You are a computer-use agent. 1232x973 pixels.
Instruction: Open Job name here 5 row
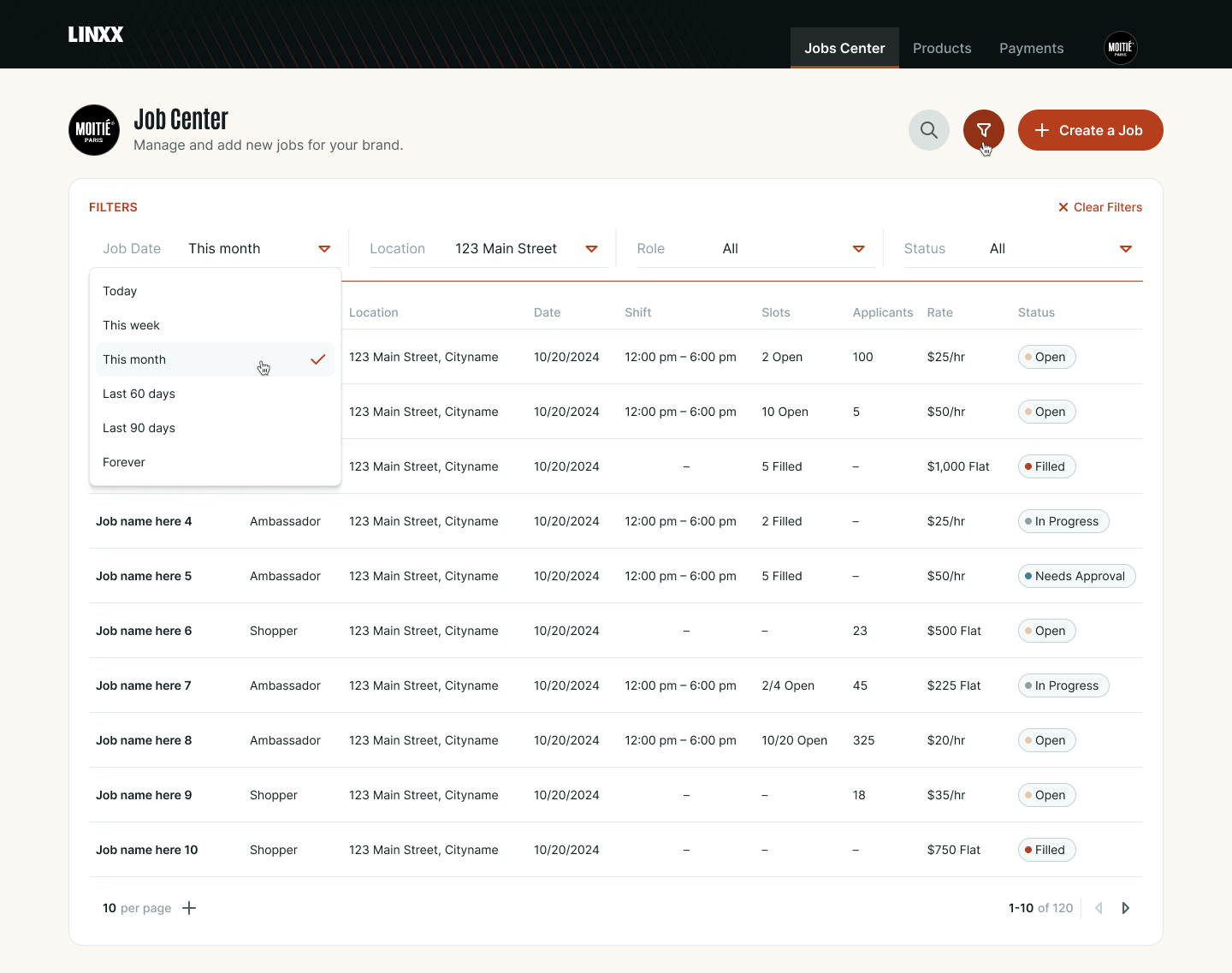[x=144, y=576]
